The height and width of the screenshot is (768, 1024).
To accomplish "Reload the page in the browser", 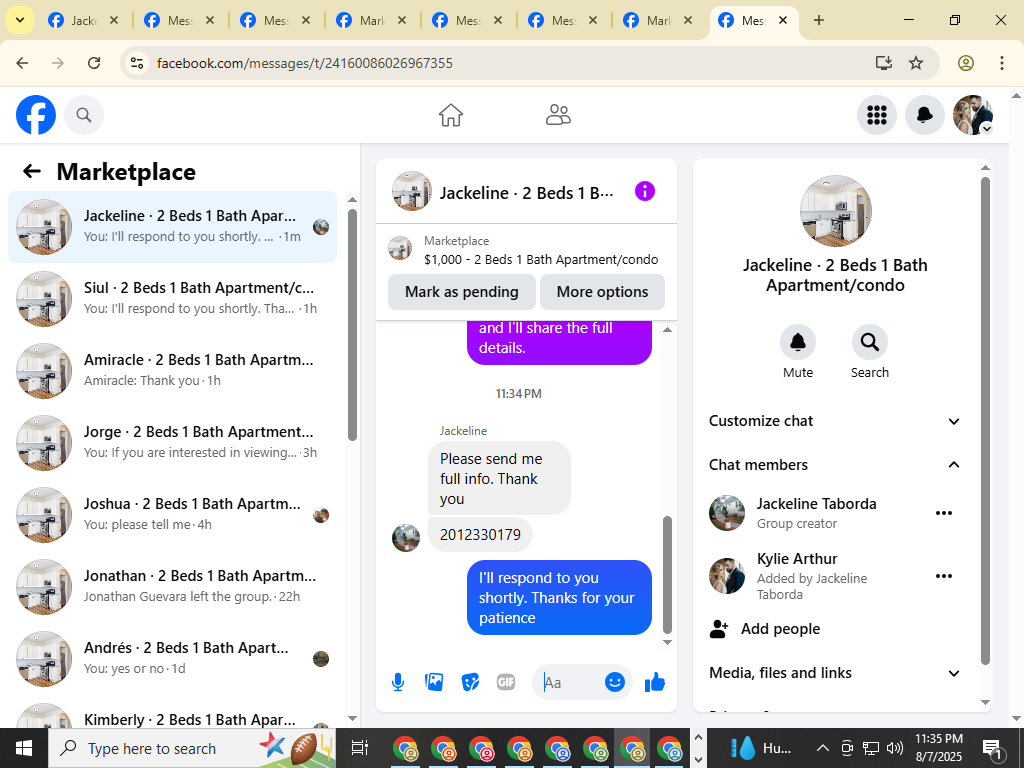I will point(94,63).
